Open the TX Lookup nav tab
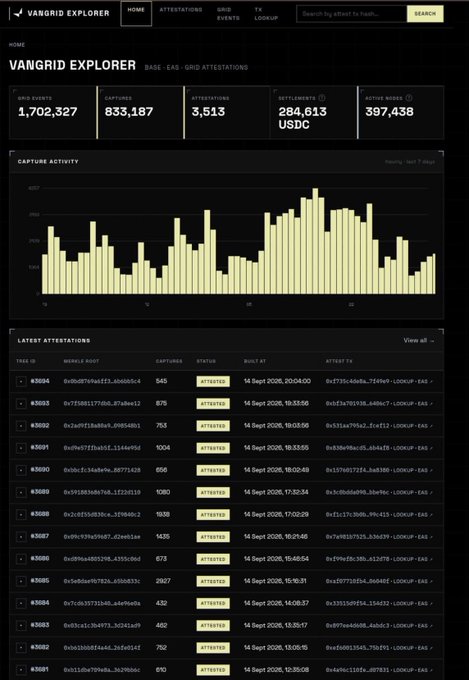The width and height of the screenshot is (469, 680). (x=266, y=14)
